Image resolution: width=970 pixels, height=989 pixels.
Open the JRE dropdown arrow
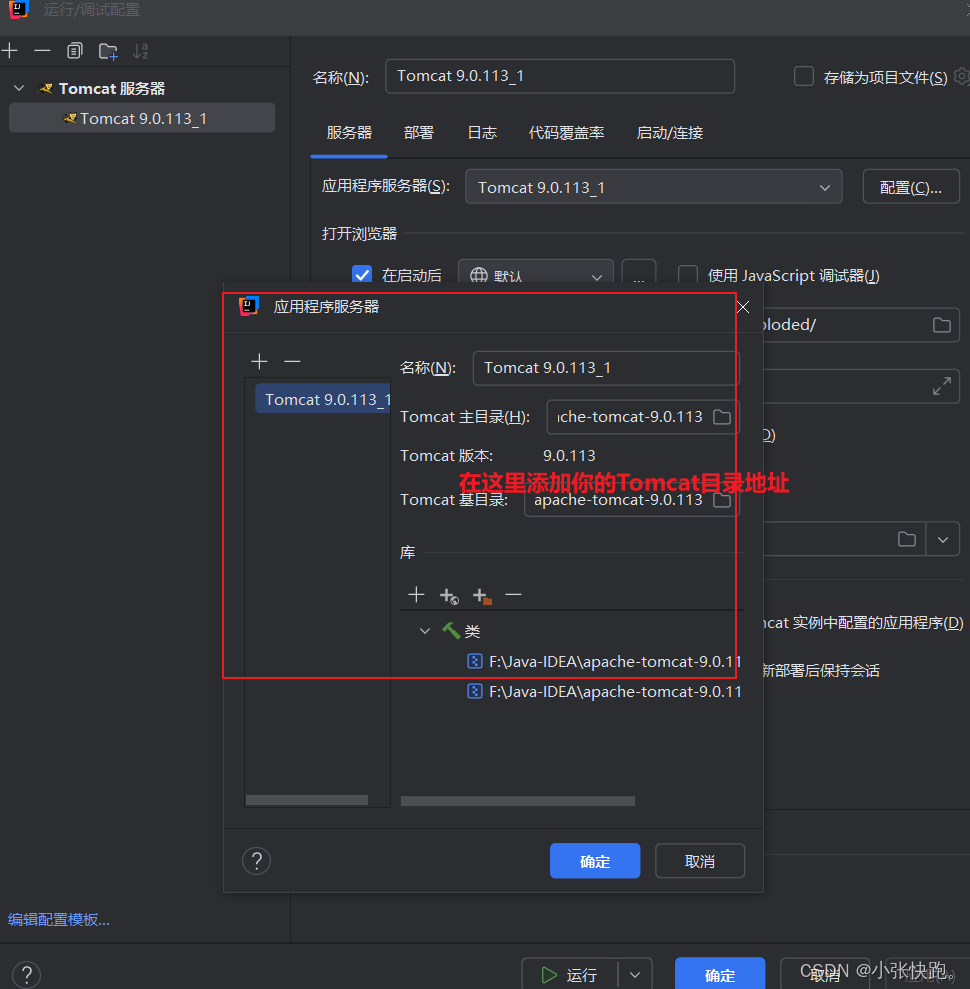coord(943,539)
